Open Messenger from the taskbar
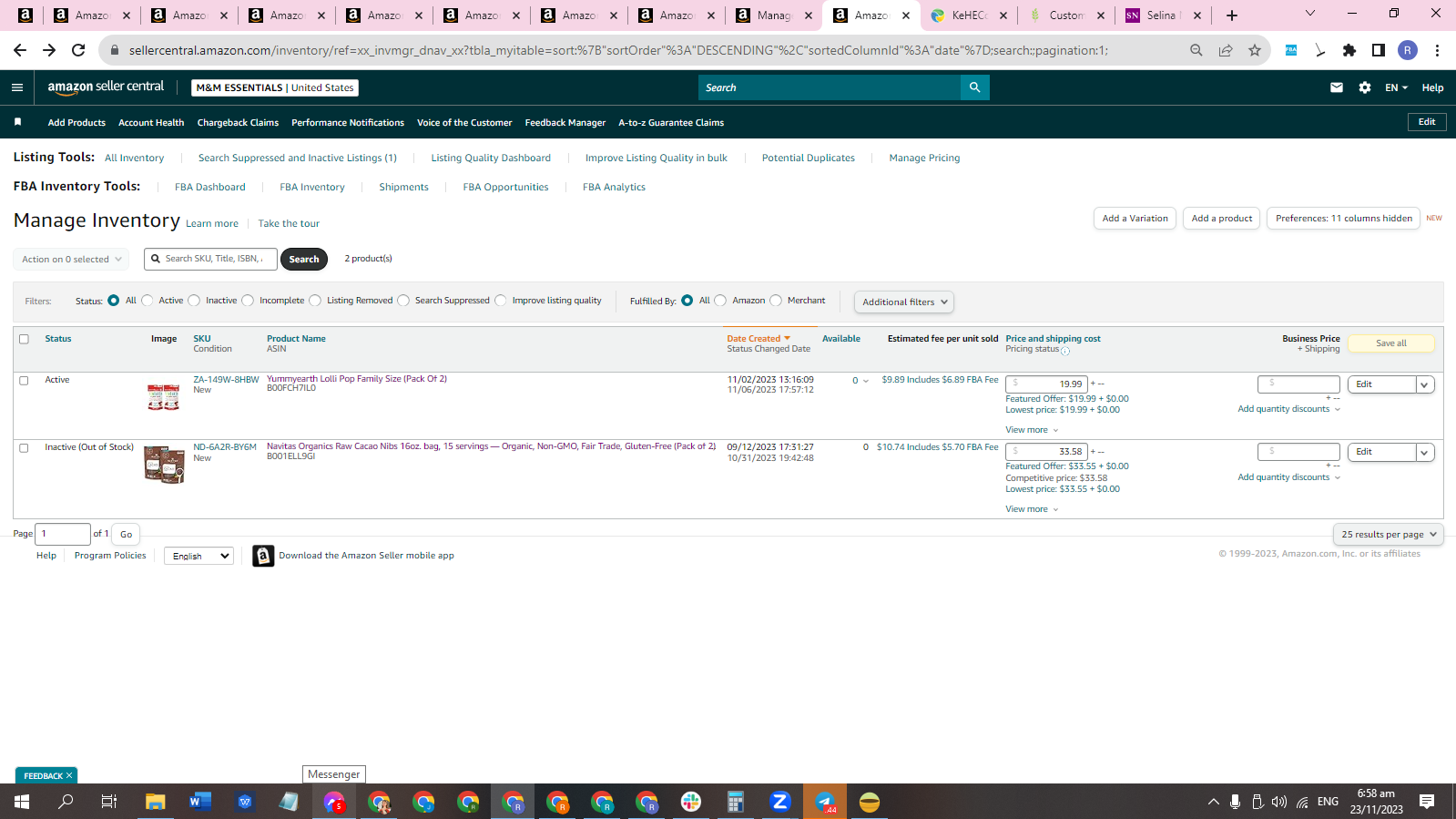 [334, 802]
